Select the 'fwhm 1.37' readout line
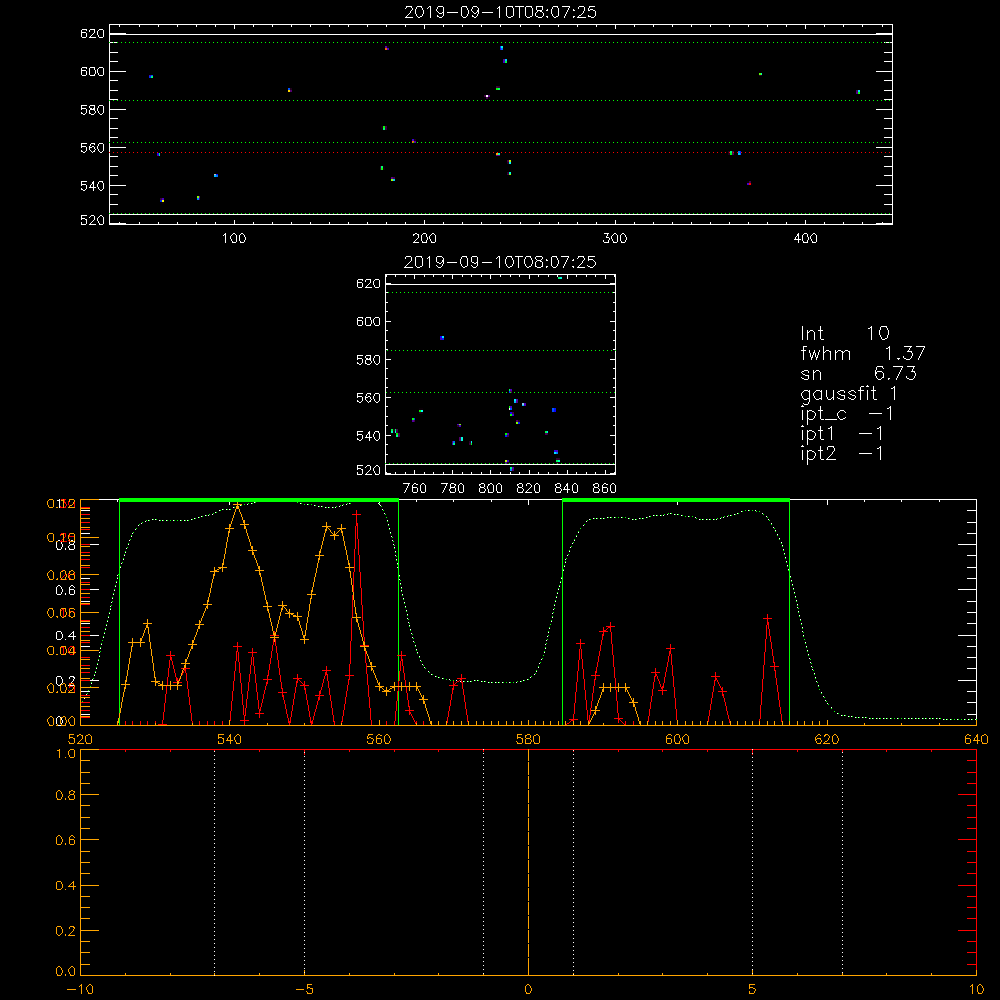This screenshot has height=1000, width=1000. (863, 353)
